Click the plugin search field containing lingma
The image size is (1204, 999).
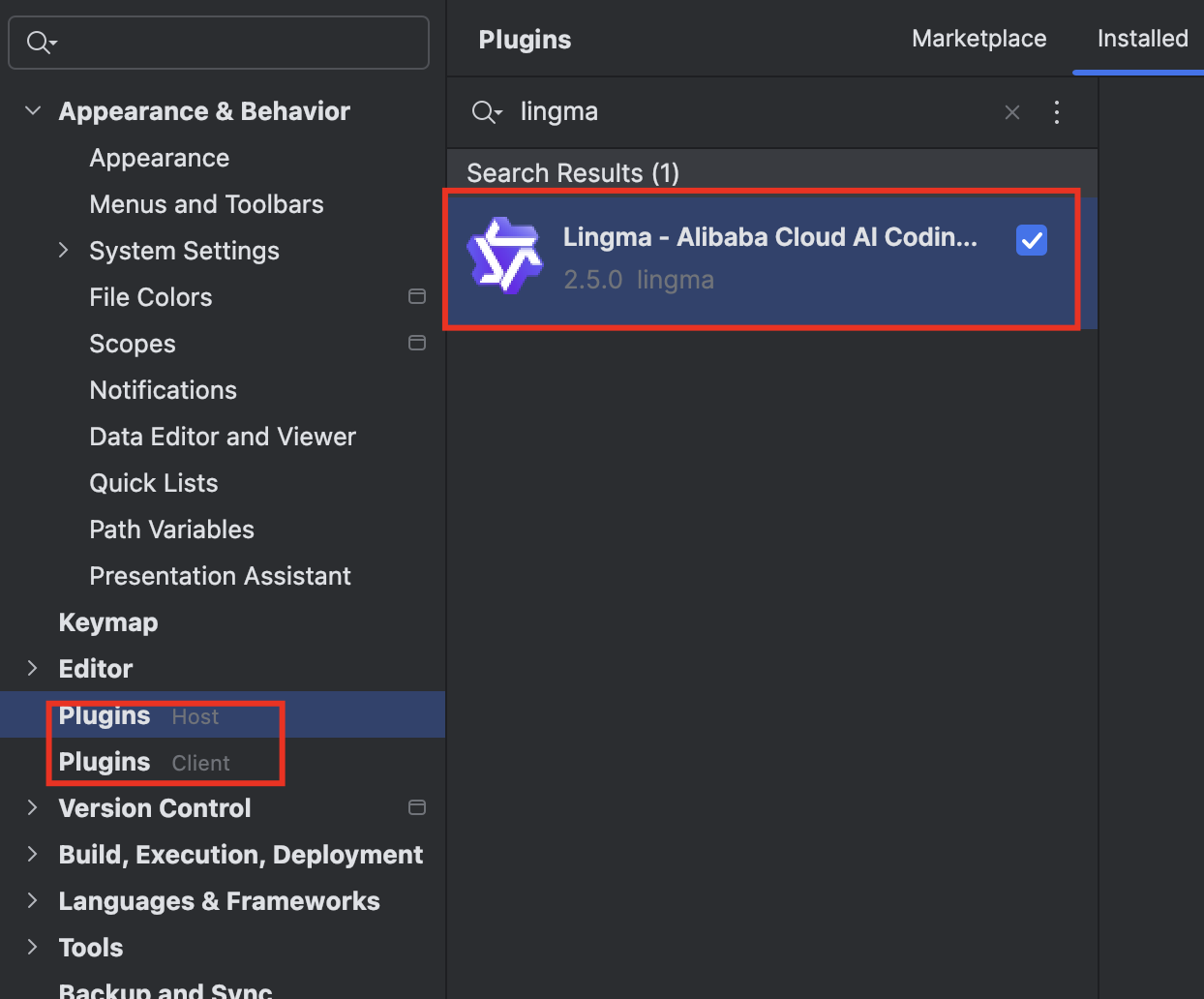745,112
